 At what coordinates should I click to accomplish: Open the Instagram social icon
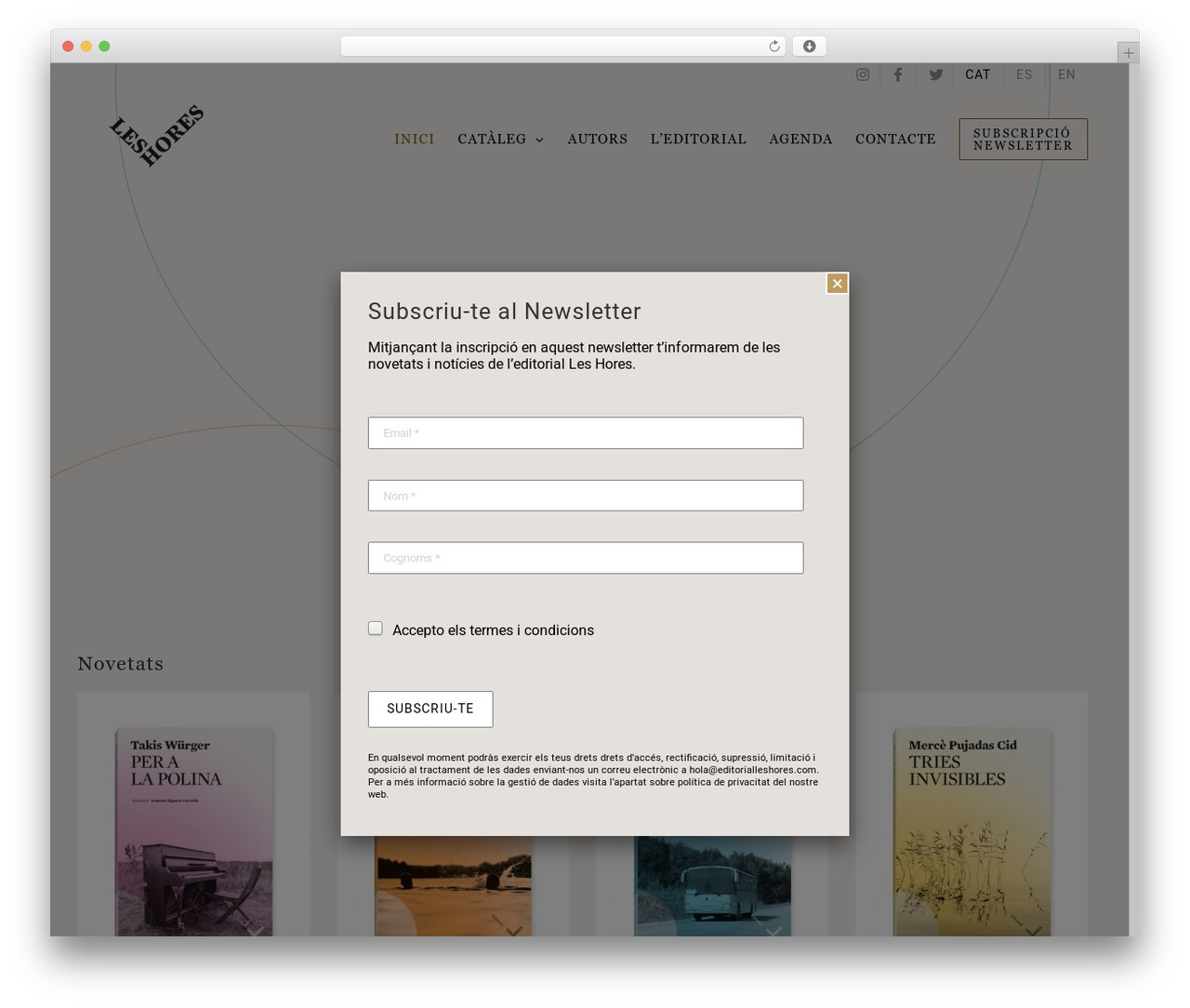tap(863, 74)
